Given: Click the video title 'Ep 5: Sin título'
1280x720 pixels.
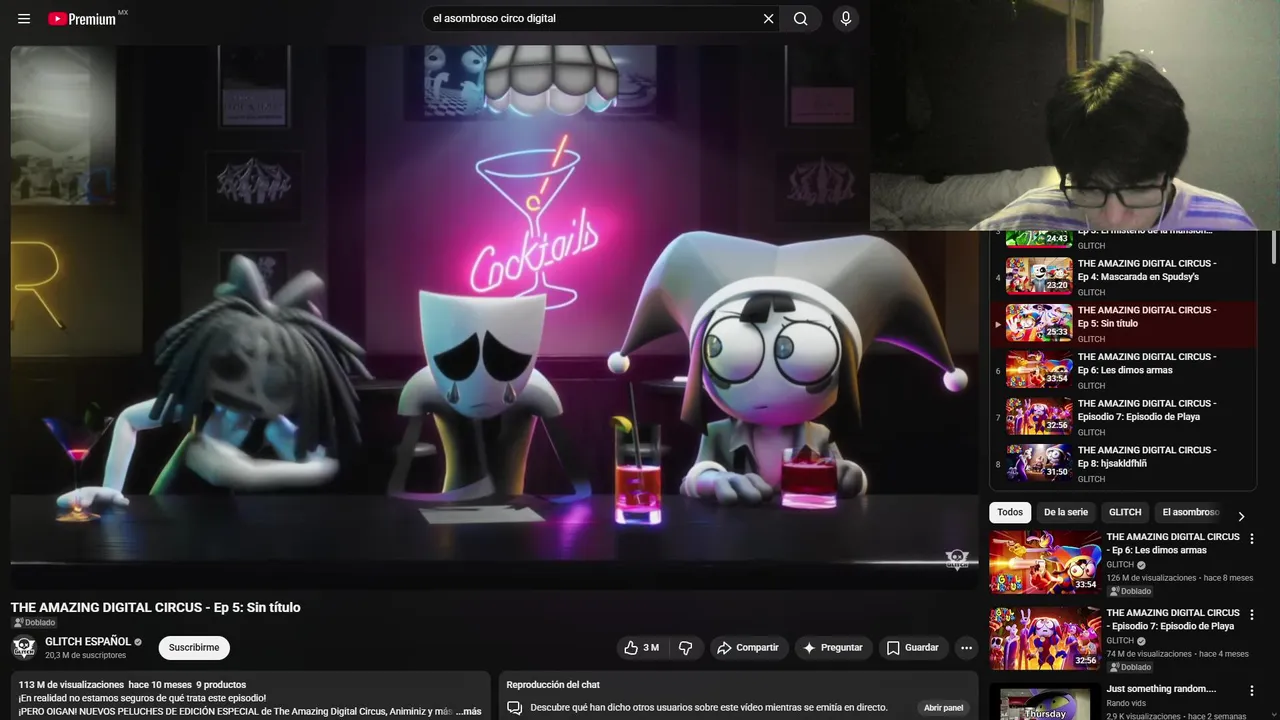Looking at the screenshot, I should point(155,607).
